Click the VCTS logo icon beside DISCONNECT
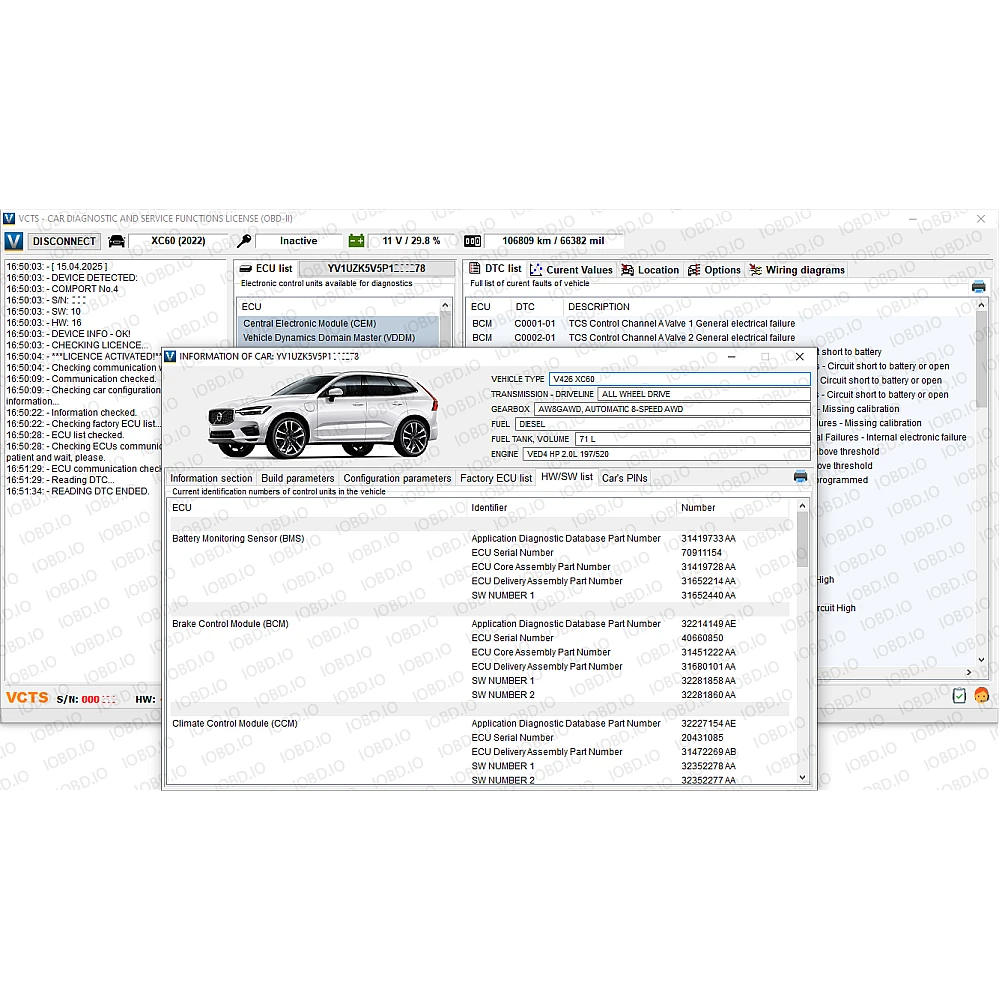Image resolution: width=1000 pixels, height=1000 pixels. 13,241
